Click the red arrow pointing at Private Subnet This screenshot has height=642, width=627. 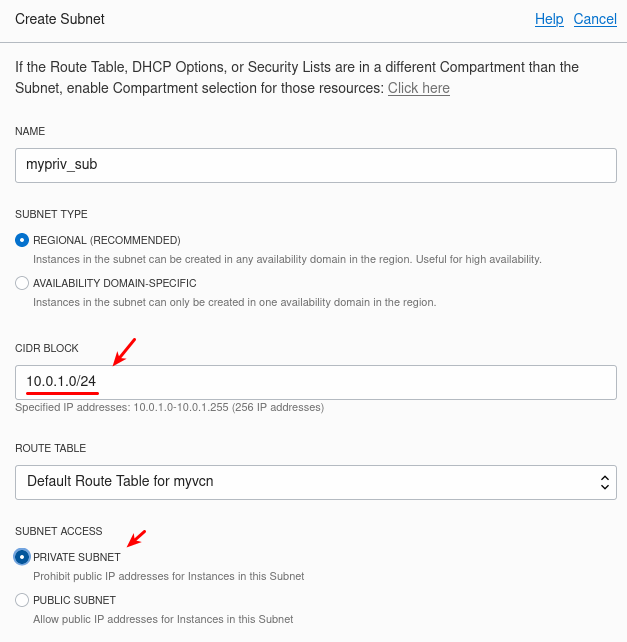tap(136, 538)
